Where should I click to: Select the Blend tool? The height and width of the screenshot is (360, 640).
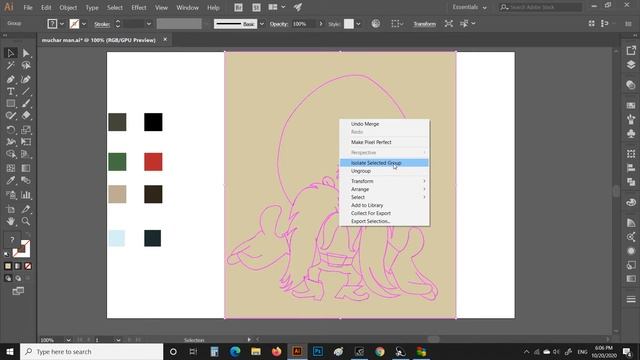pyautogui.click(x=26, y=180)
